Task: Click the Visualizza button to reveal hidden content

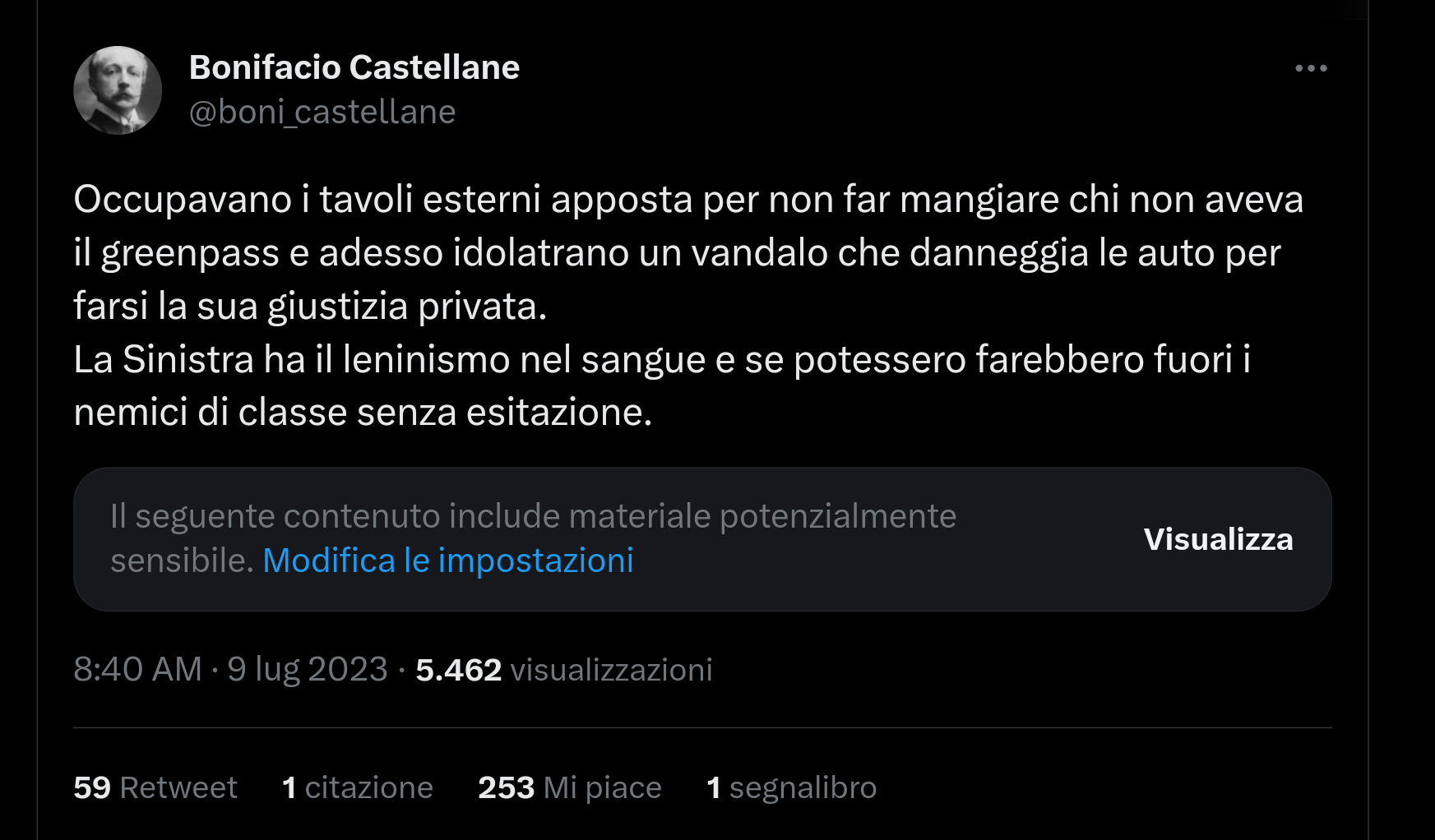Action: (x=1218, y=540)
